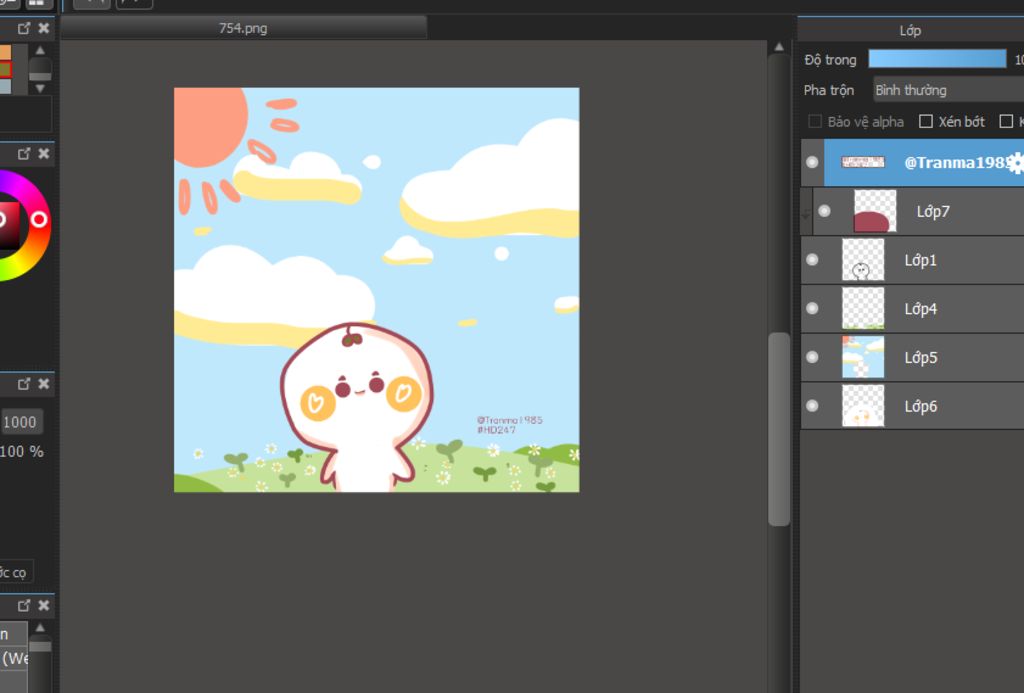Undock the color swatch palette panel
Viewport: 1024px width, 693px height.
tap(24, 28)
